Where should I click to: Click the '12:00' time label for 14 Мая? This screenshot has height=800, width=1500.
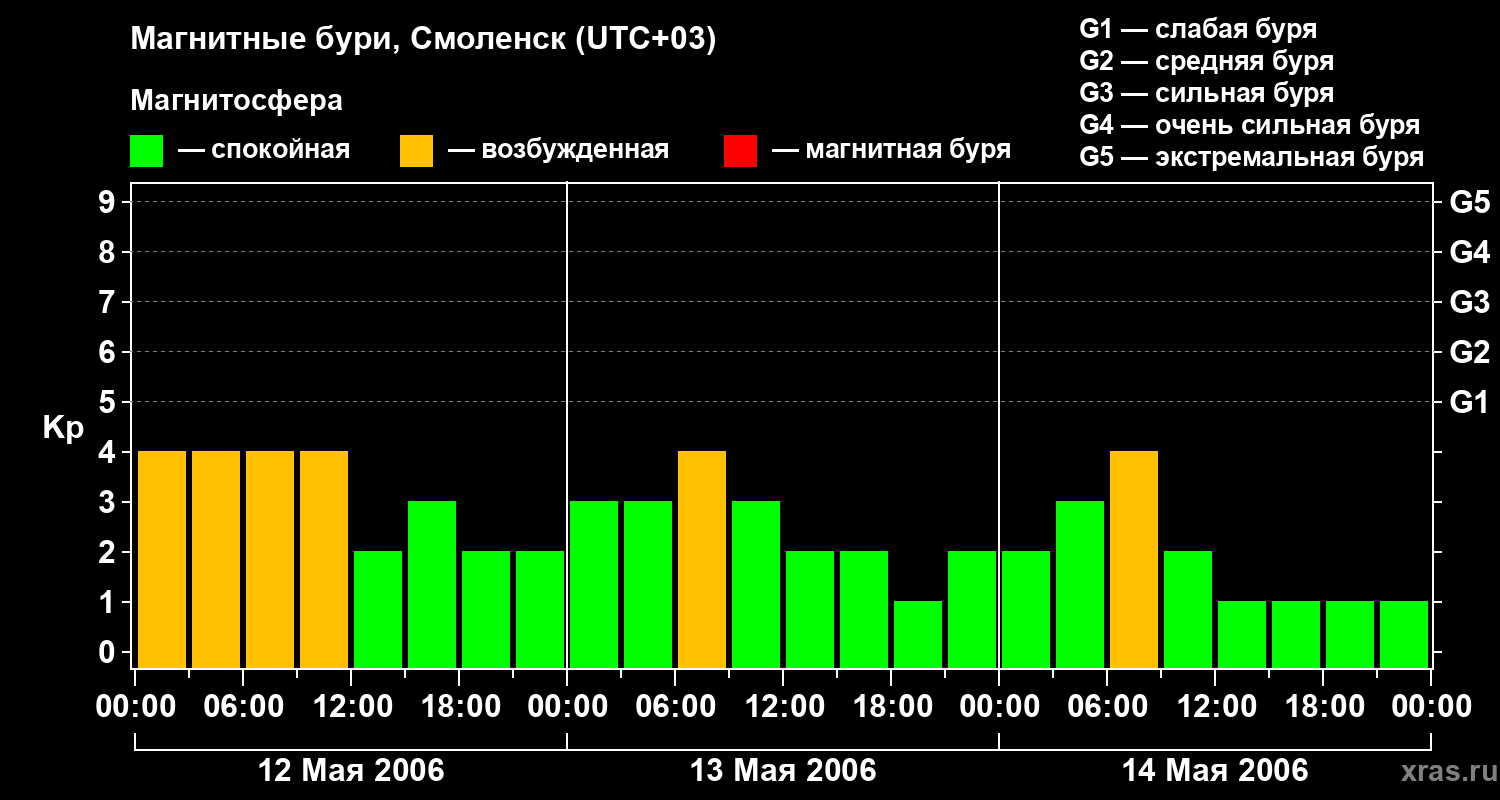click(x=1215, y=707)
